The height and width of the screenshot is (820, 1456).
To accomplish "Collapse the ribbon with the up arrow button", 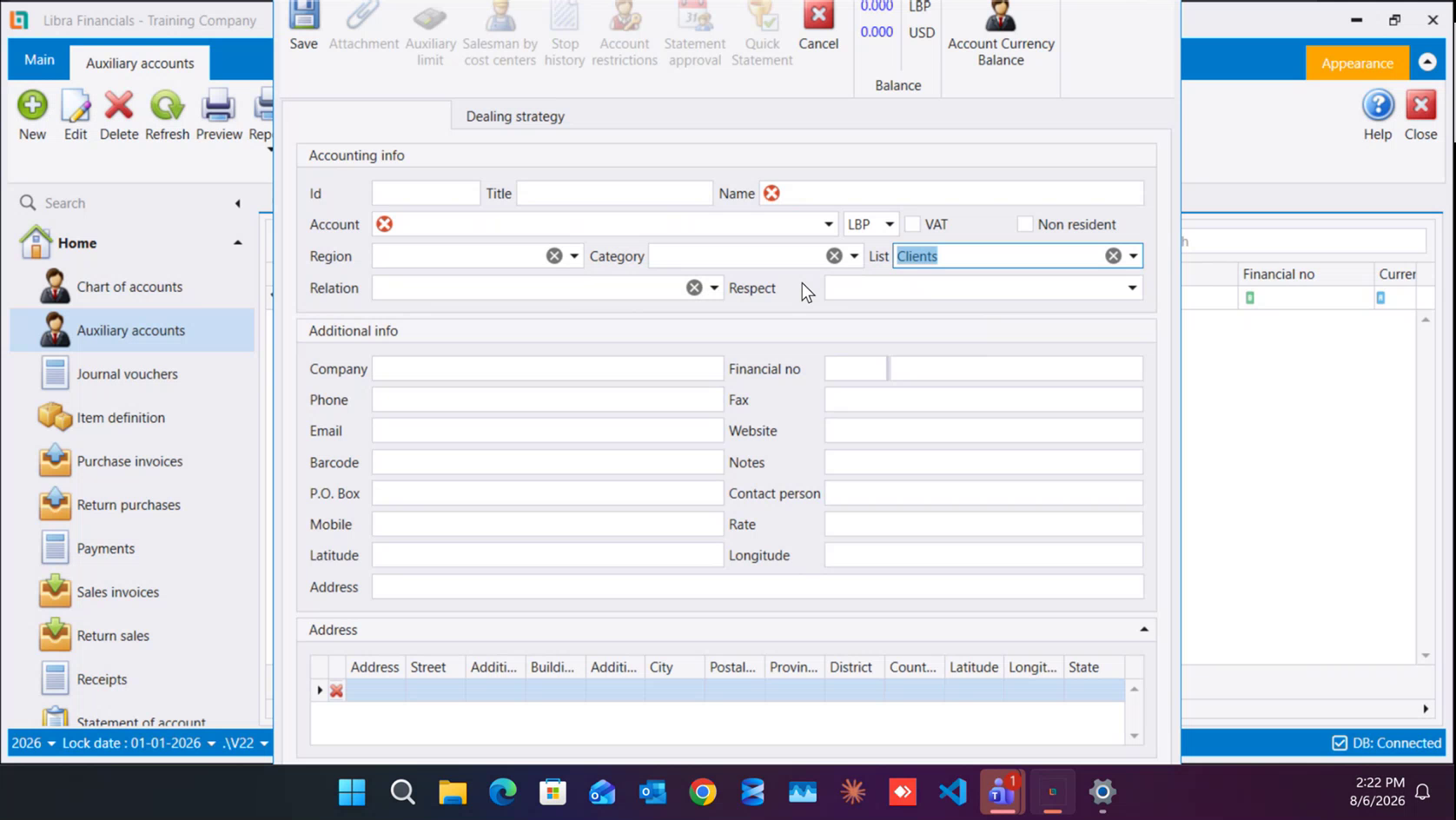I will [x=1427, y=63].
